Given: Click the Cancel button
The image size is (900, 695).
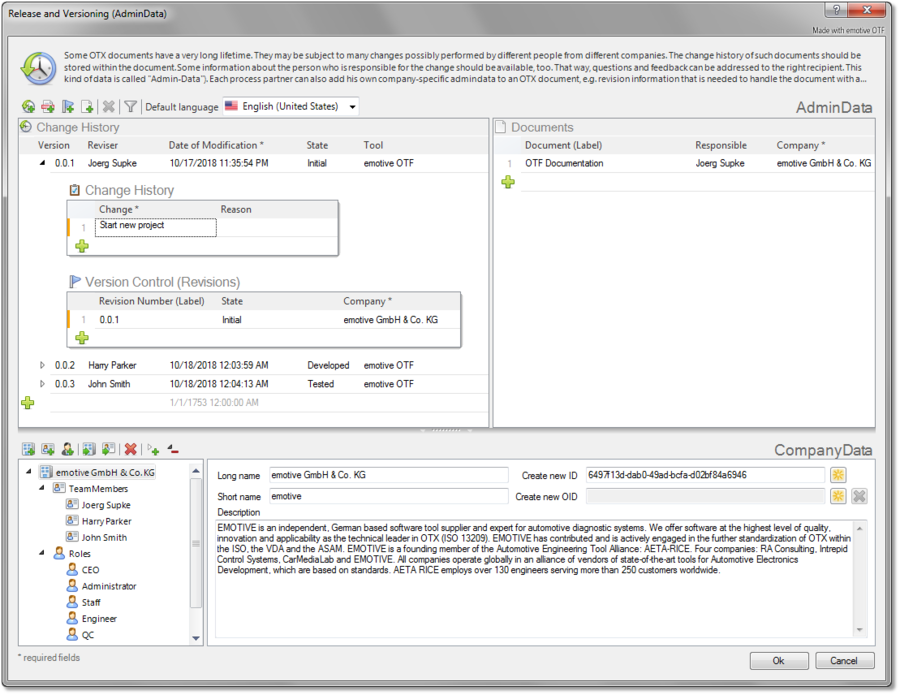Looking at the screenshot, I should pyautogui.click(x=844, y=660).
